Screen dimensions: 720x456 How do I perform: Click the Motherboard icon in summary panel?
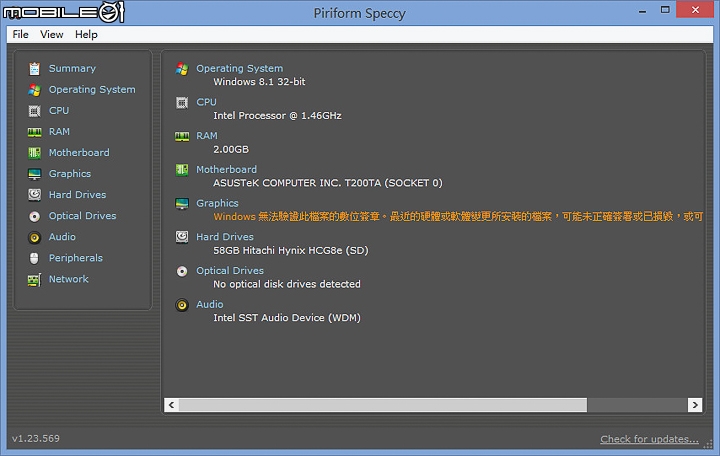pyautogui.click(x=182, y=170)
